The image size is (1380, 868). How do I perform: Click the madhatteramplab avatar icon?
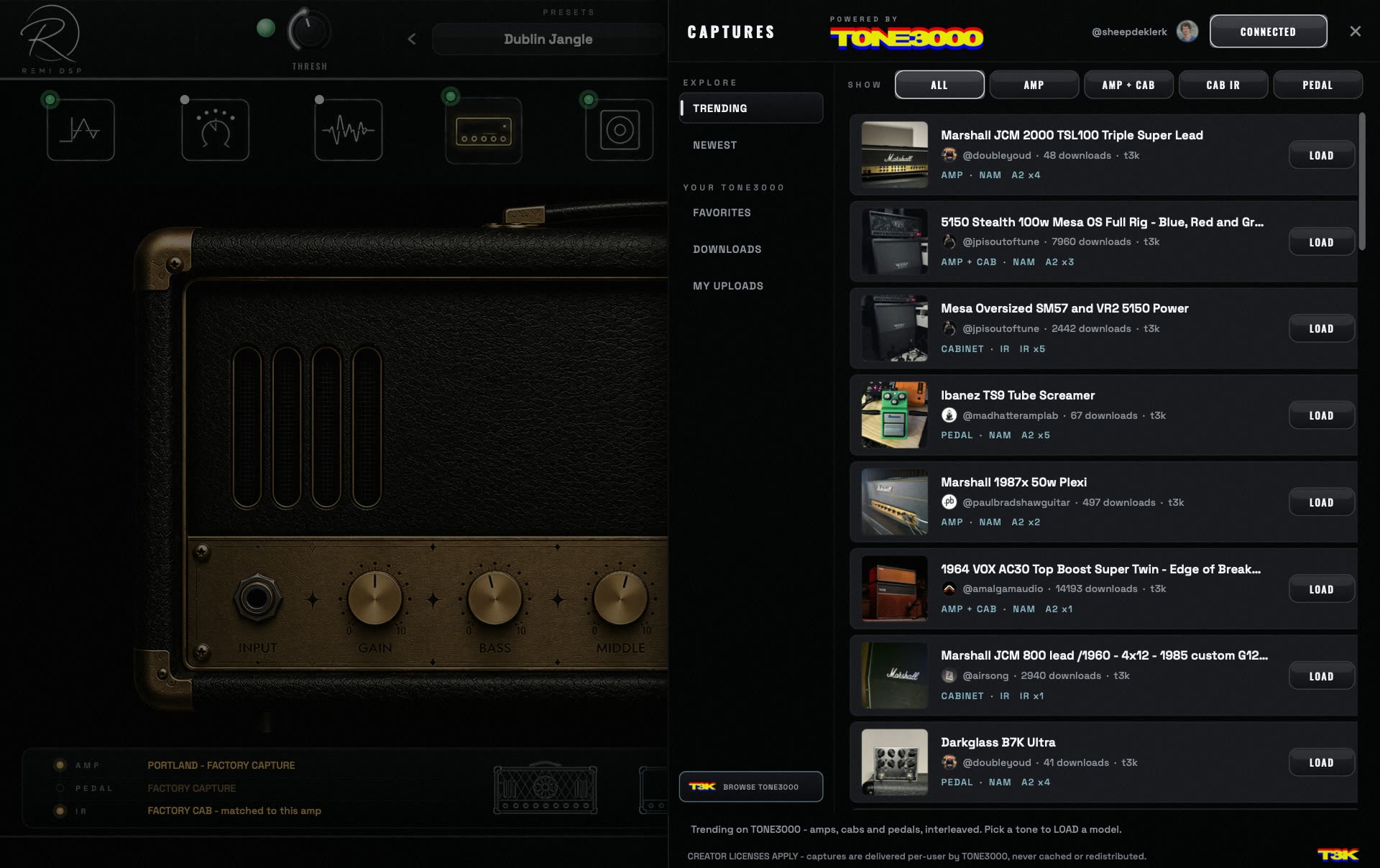coord(949,415)
